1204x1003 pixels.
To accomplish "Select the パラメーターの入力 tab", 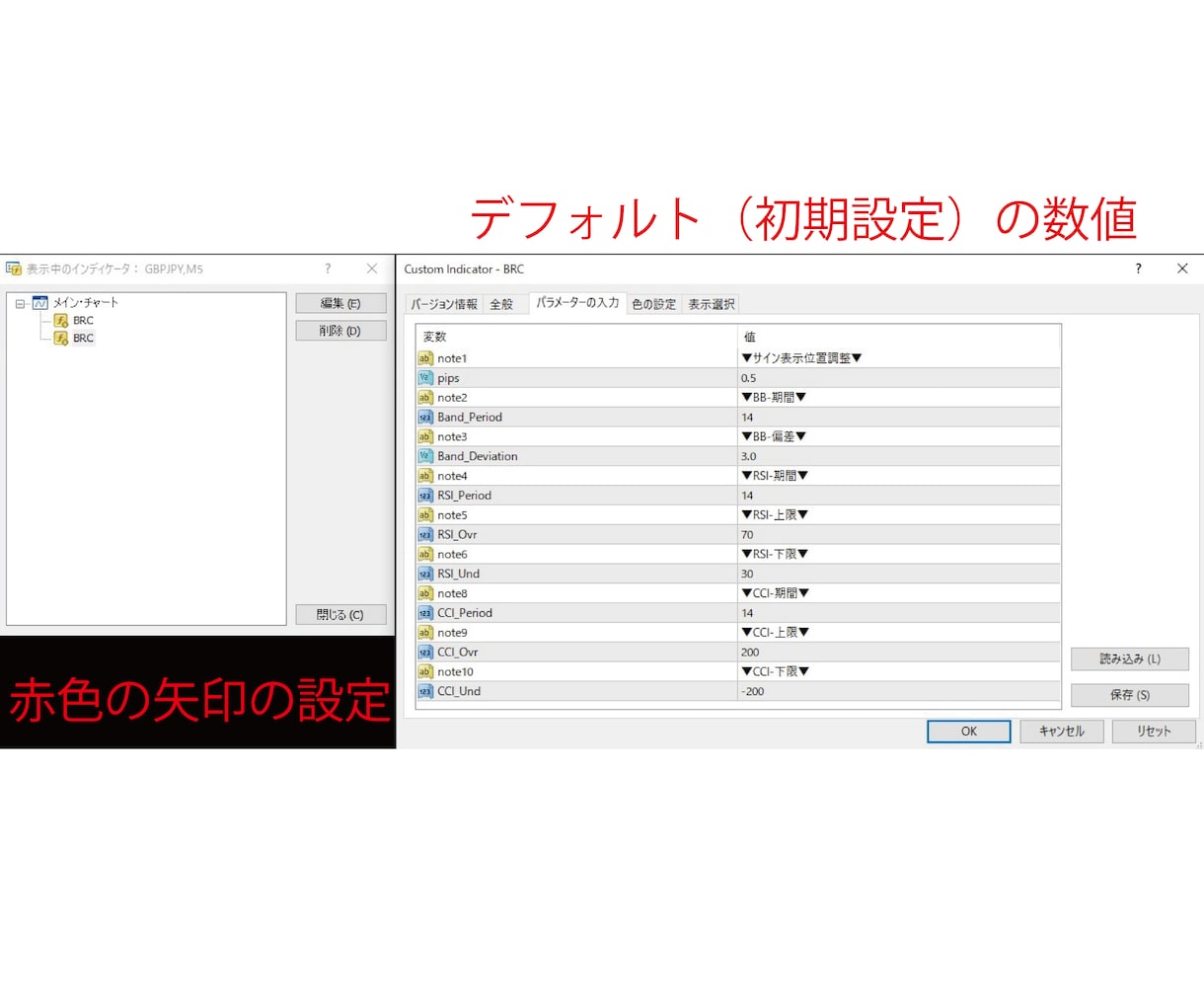I will [577, 303].
